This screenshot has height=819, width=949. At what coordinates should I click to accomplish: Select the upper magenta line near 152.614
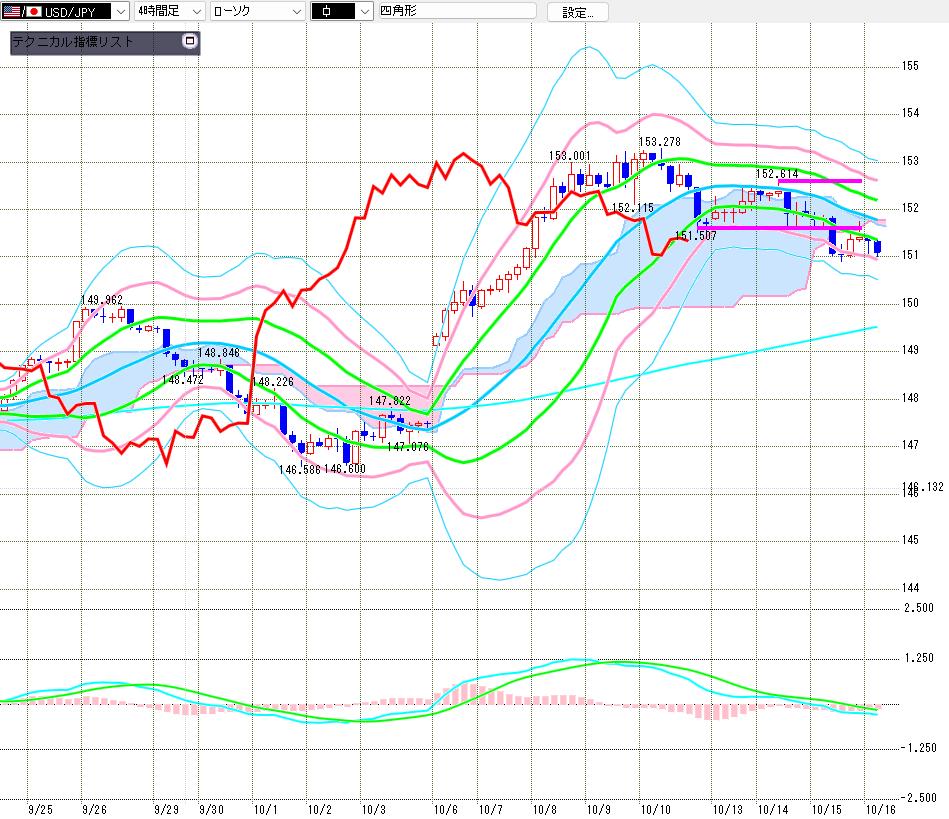[x=818, y=181]
